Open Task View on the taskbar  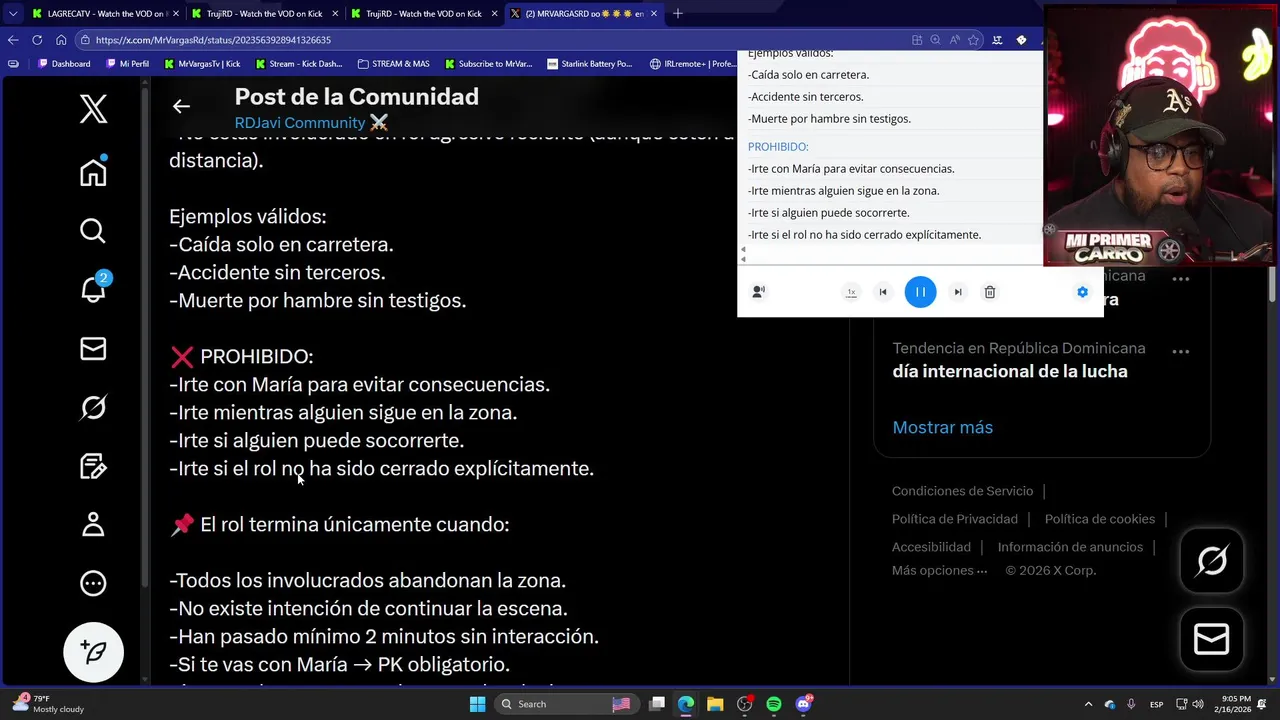[657, 704]
